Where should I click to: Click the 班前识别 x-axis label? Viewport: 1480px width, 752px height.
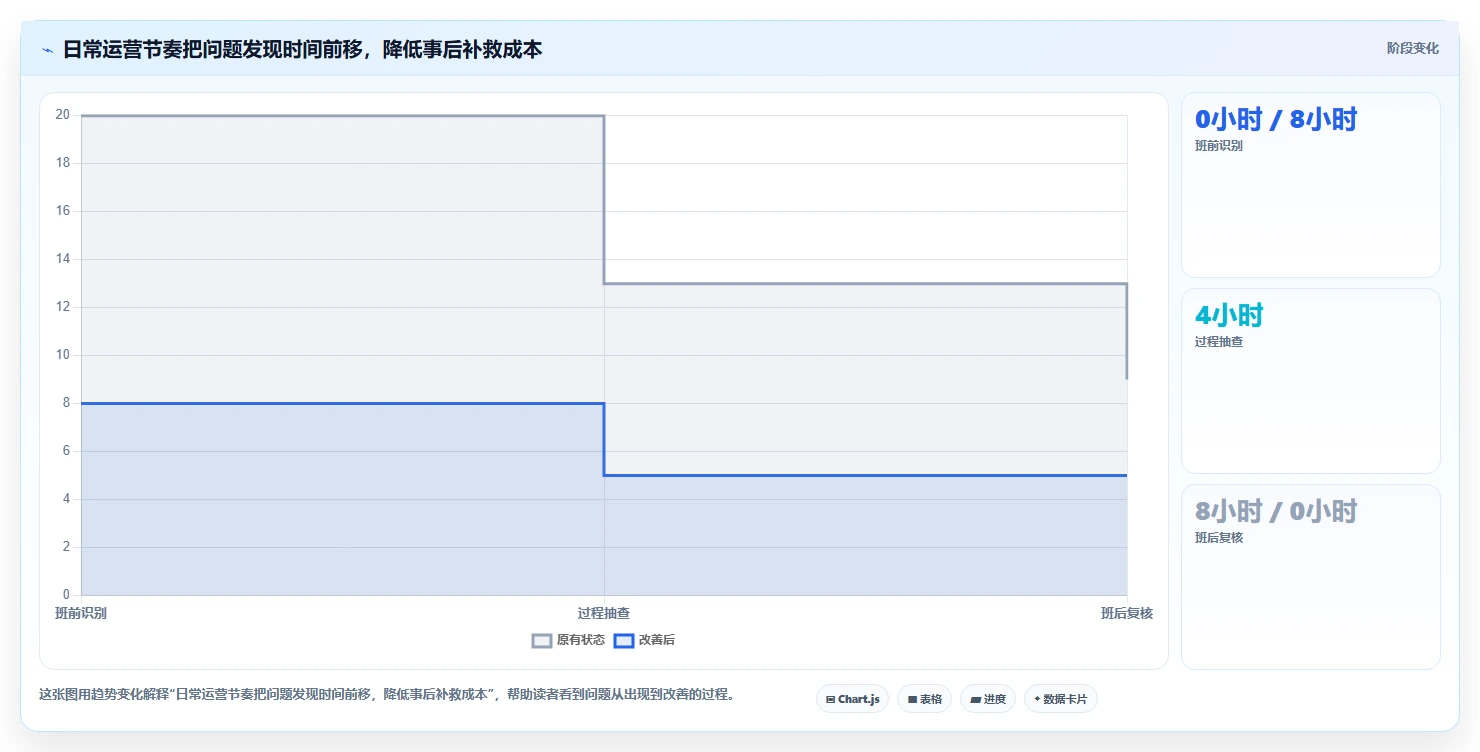pyautogui.click(x=81, y=614)
